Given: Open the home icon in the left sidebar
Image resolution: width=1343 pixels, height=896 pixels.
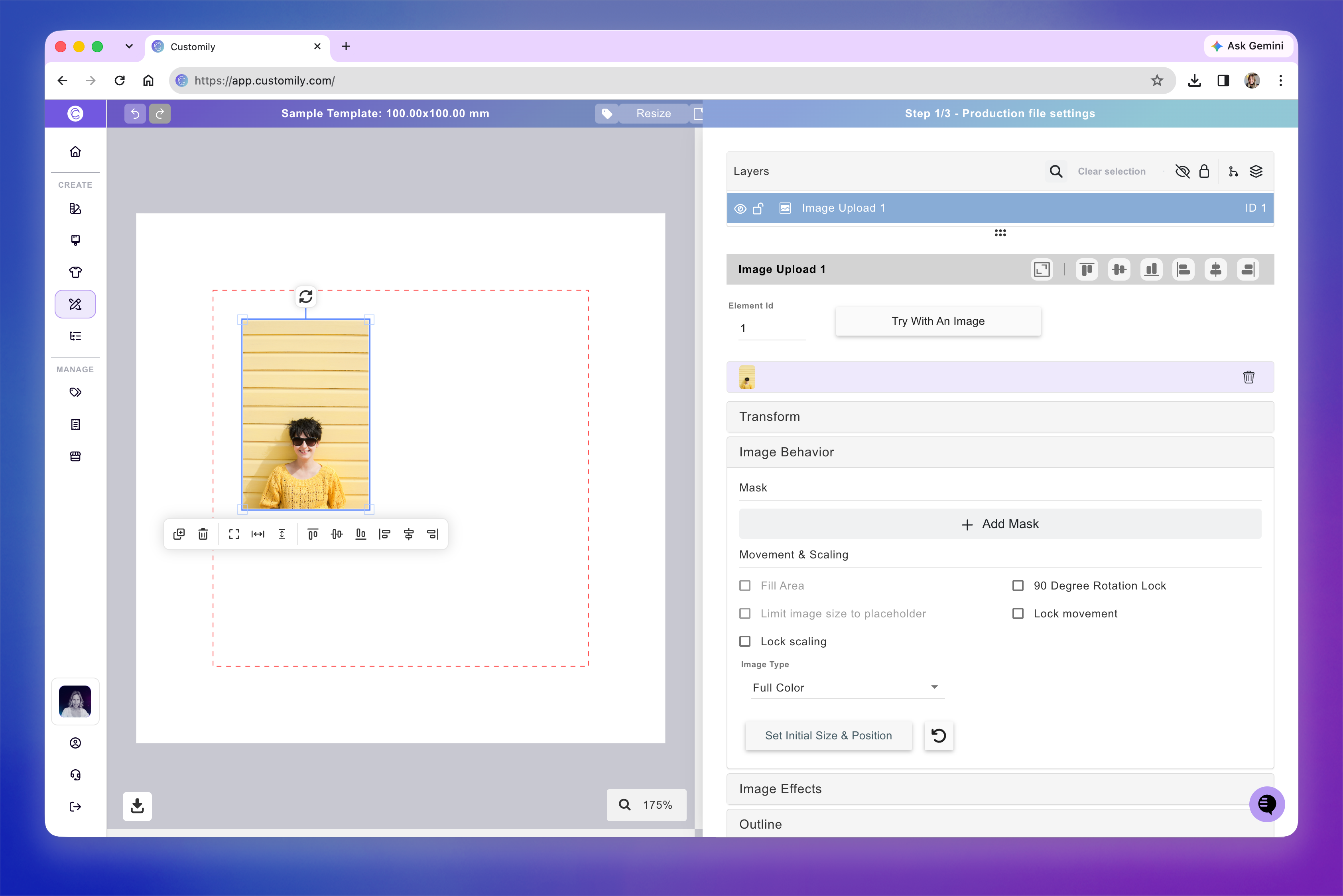Looking at the screenshot, I should point(75,151).
